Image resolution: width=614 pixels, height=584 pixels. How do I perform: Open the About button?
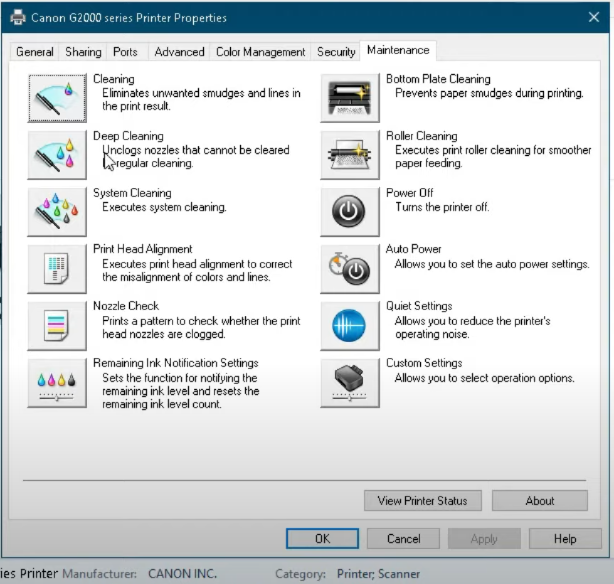[x=540, y=501]
